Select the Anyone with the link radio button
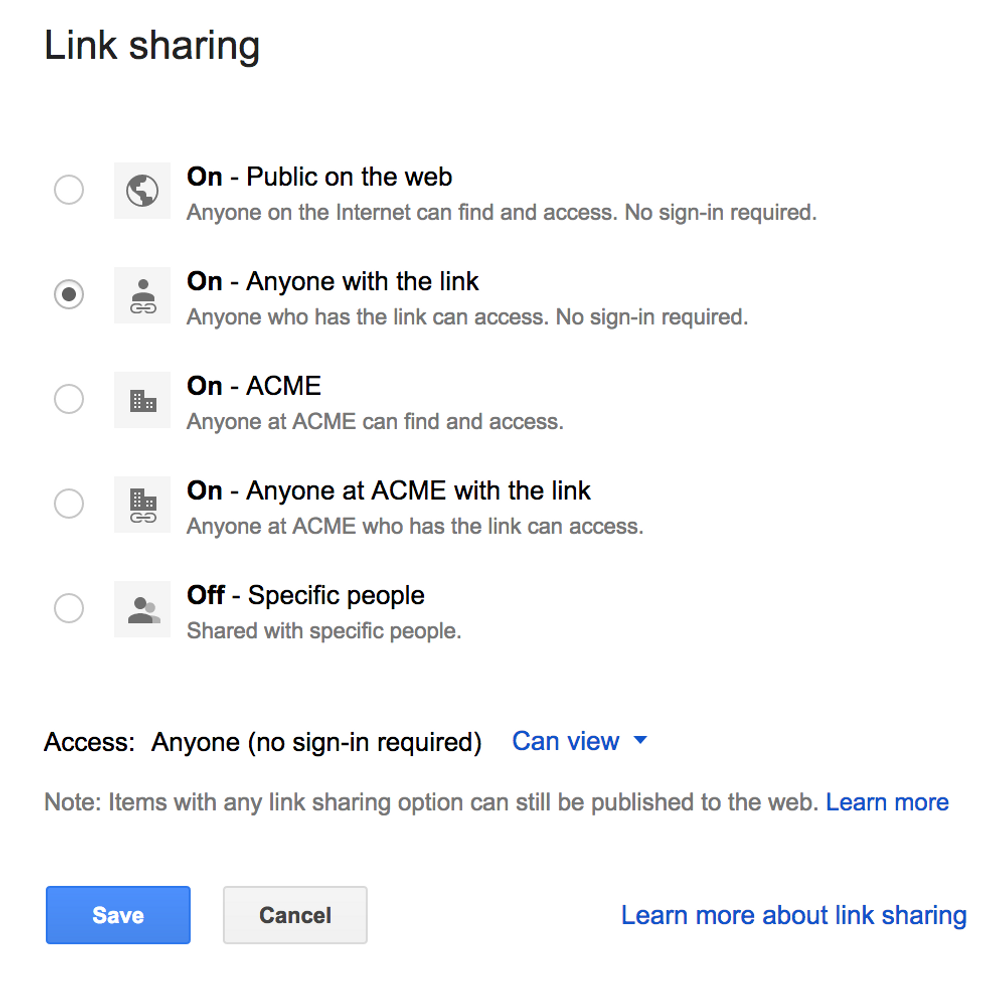The image size is (999, 986). 69,294
